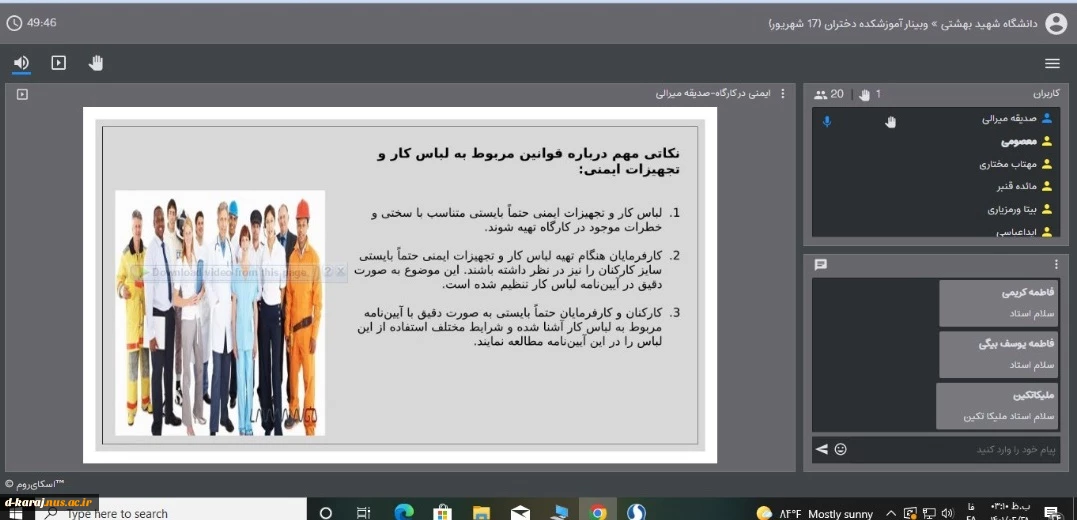Click the slide heading about work clothing laws

529,161
